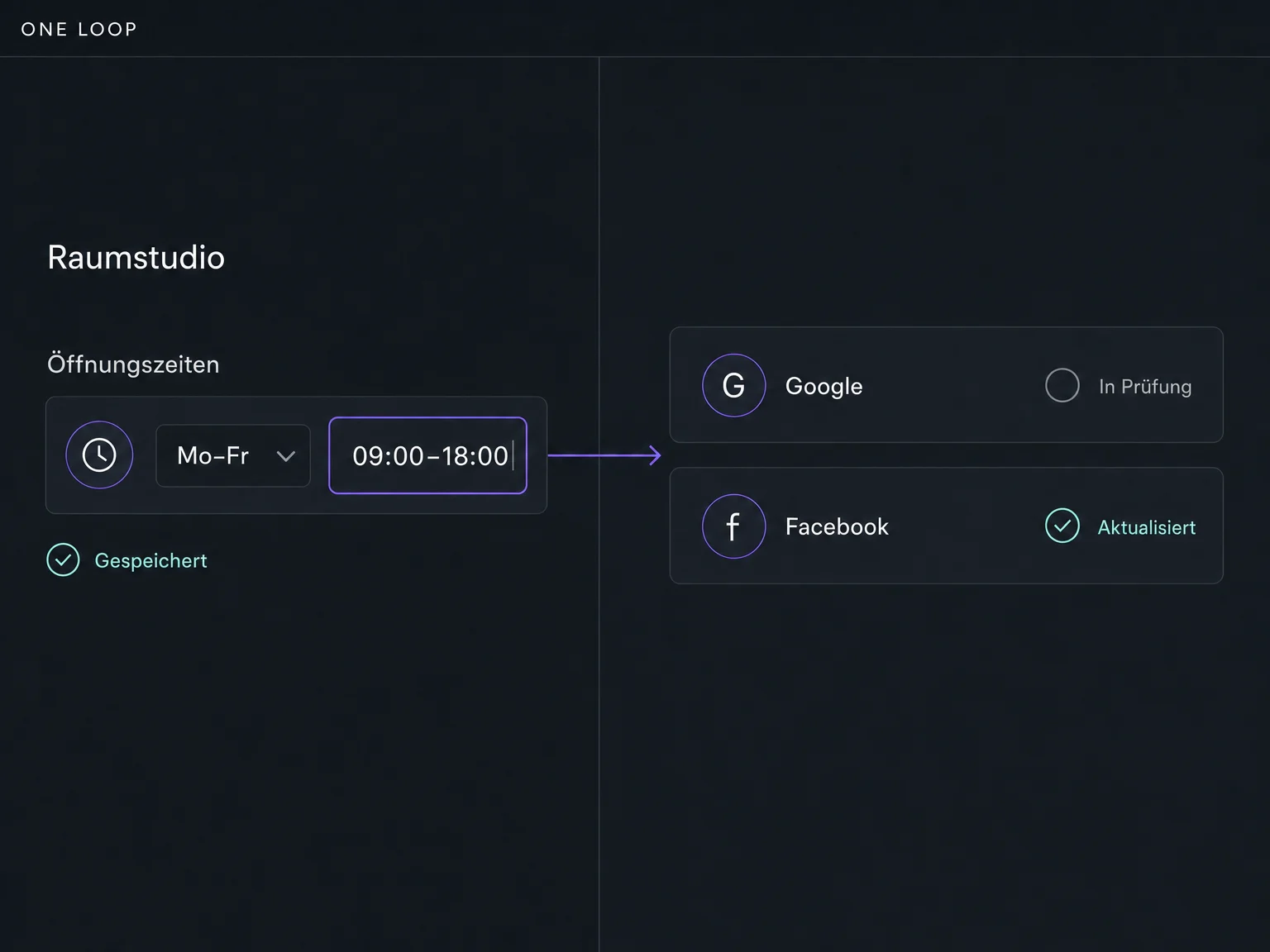Click the In Prüfung status circle on Google row
The width and height of the screenshot is (1270, 952).
pos(1062,385)
